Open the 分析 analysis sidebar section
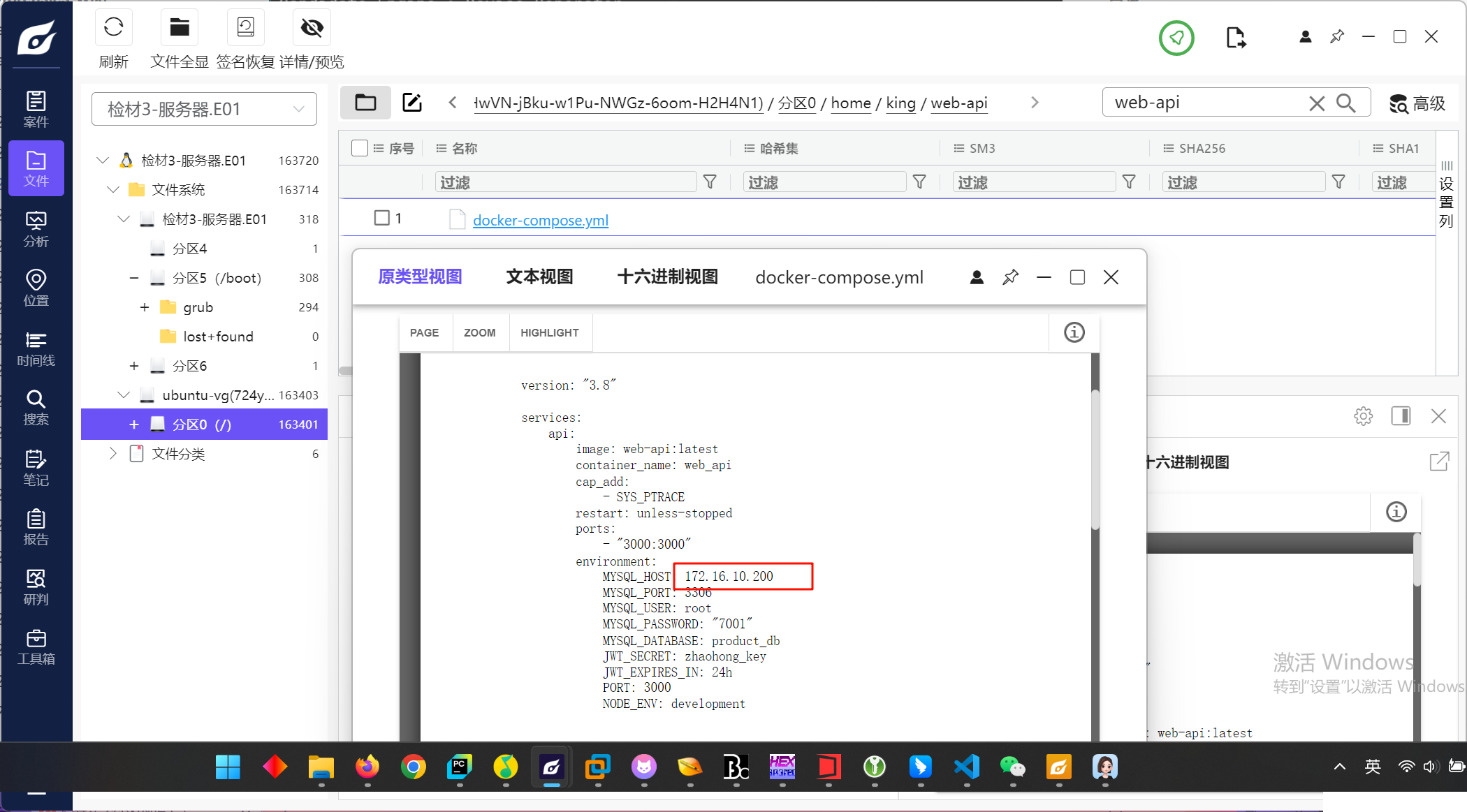This screenshot has width=1467, height=812. click(36, 229)
